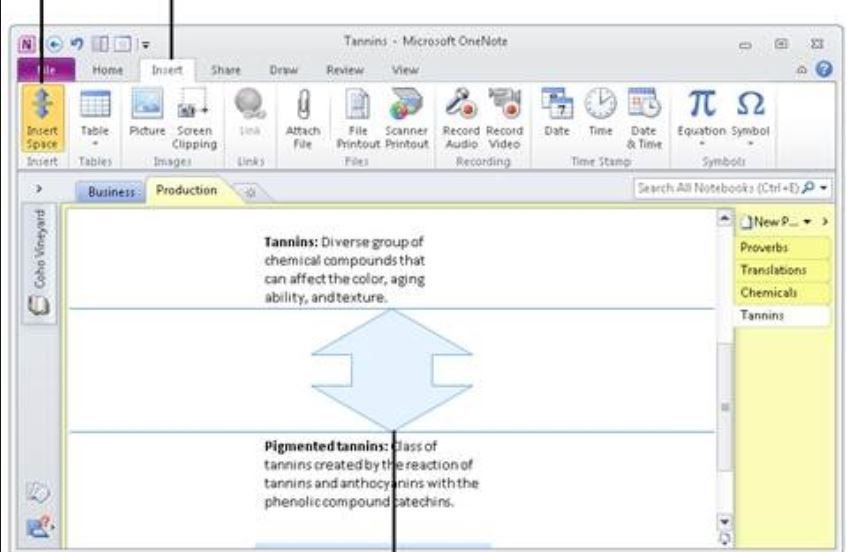Open OneNote Help question mark
This screenshot has width=846, height=552.
click(x=824, y=69)
